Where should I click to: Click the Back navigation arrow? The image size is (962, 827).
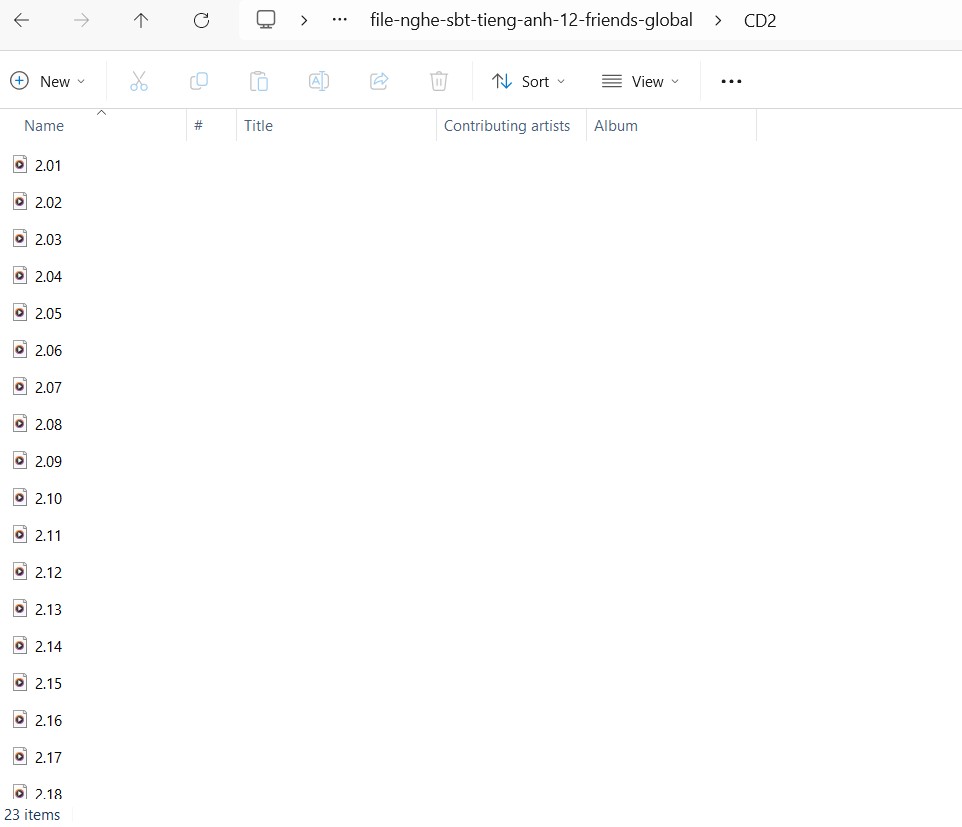click(21, 20)
